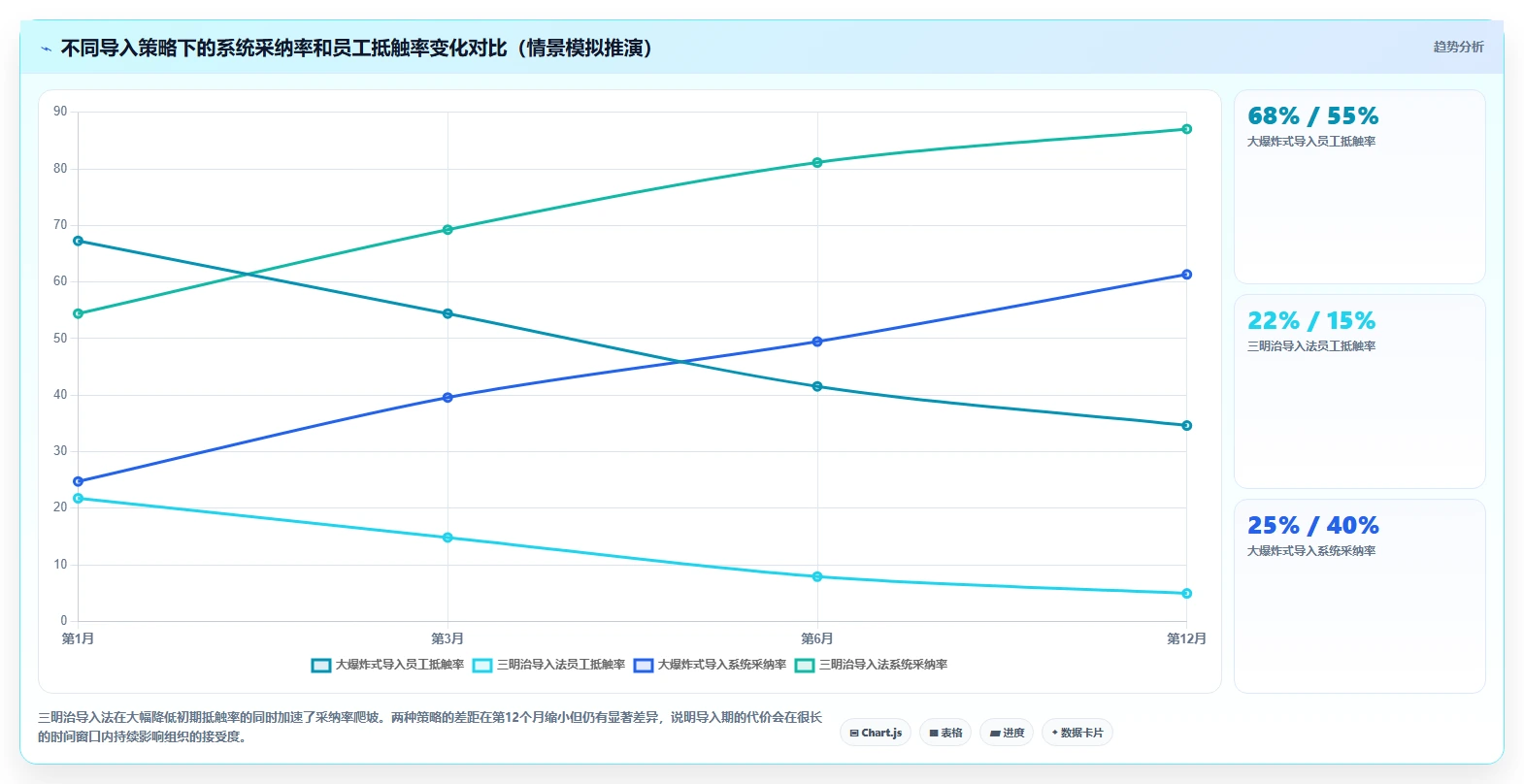Click the 25% / 40% stat value
The width and height of the screenshot is (1524, 784).
pyautogui.click(x=1312, y=526)
